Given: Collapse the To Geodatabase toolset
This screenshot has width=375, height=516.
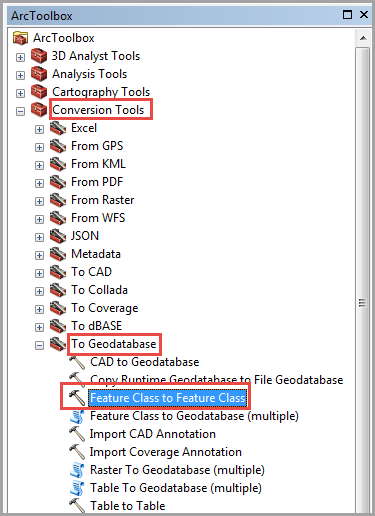Looking at the screenshot, I should click(x=39, y=345).
